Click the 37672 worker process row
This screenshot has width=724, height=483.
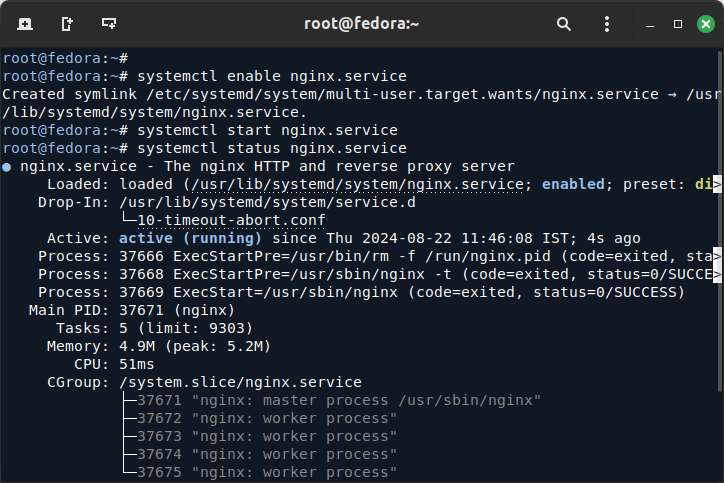(x=267, y=418)
